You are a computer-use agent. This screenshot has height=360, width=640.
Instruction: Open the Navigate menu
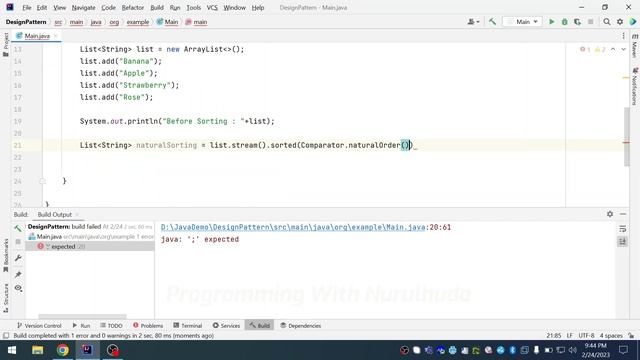[83, 7]
